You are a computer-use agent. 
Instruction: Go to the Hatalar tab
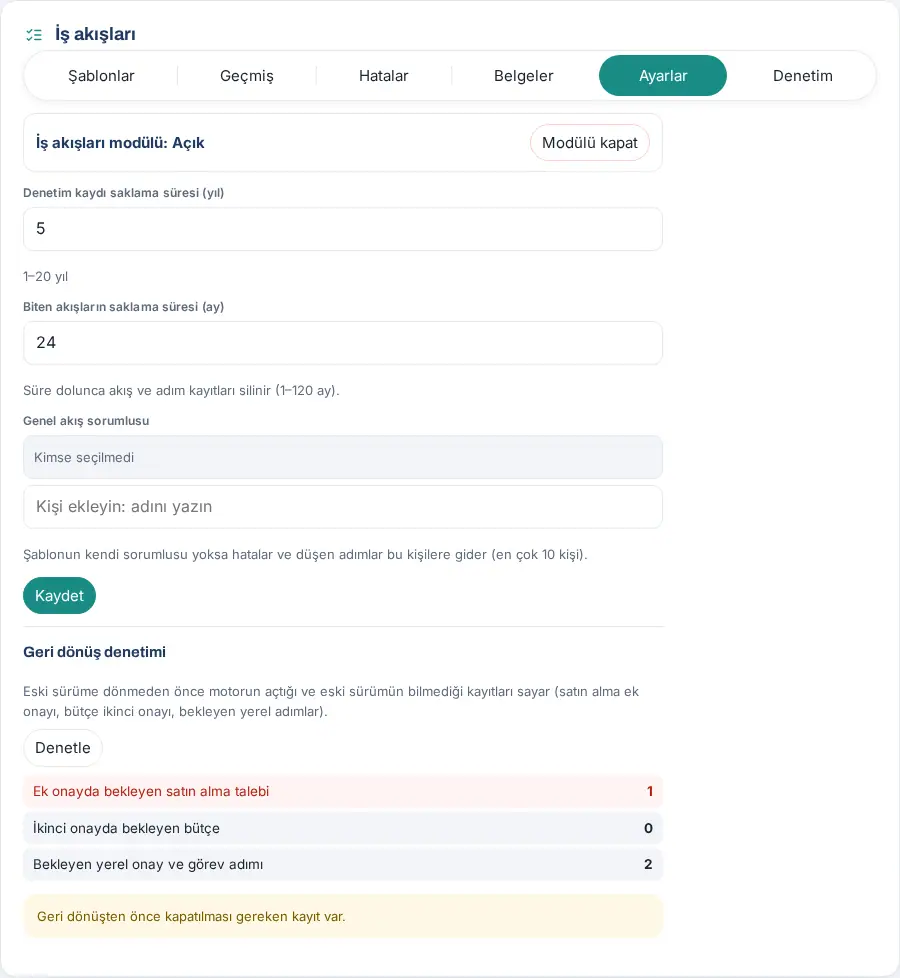384,76
